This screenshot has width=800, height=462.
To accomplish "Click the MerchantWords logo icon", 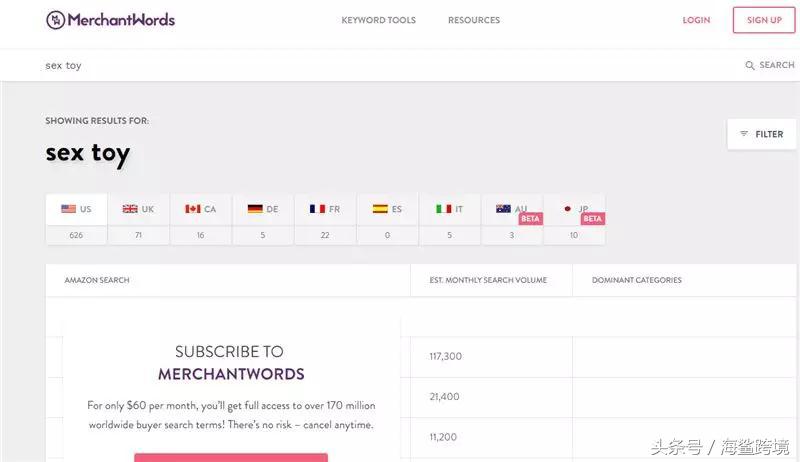I will 56,20.
